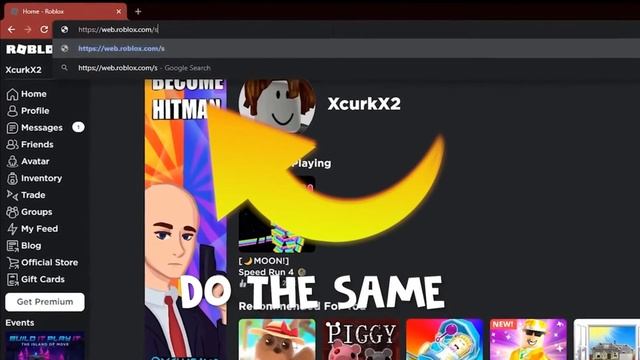Open the Build It Play It event banner

pos(45,346)
